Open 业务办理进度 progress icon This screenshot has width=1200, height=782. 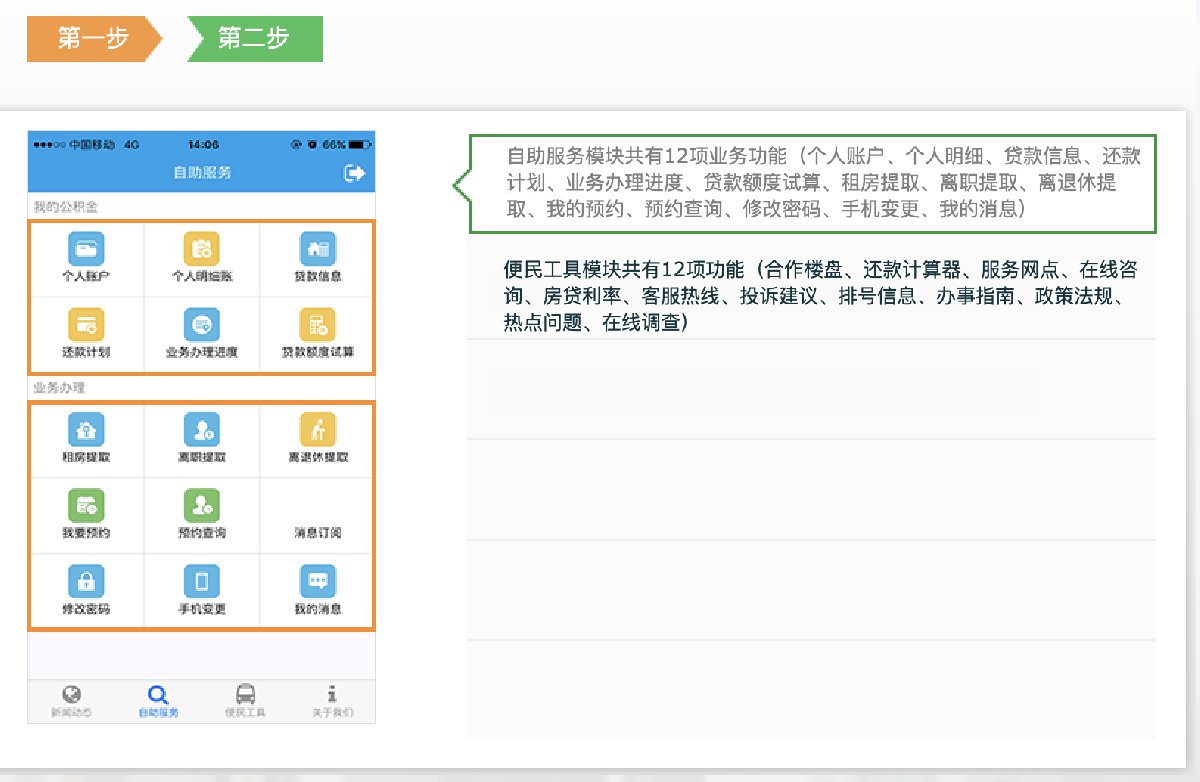tap(202, 325)
